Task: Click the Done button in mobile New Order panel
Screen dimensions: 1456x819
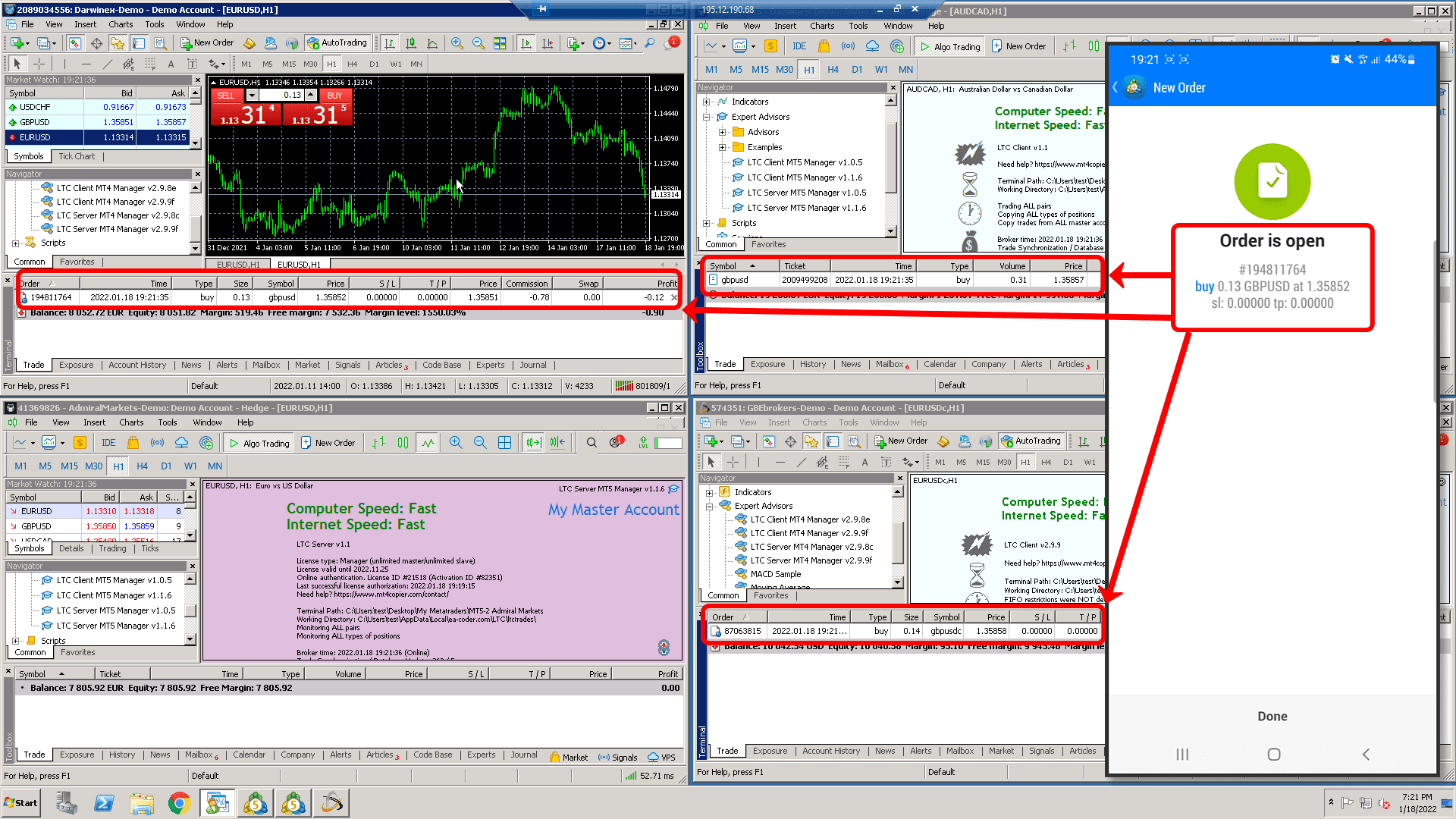Action: 1272,716
